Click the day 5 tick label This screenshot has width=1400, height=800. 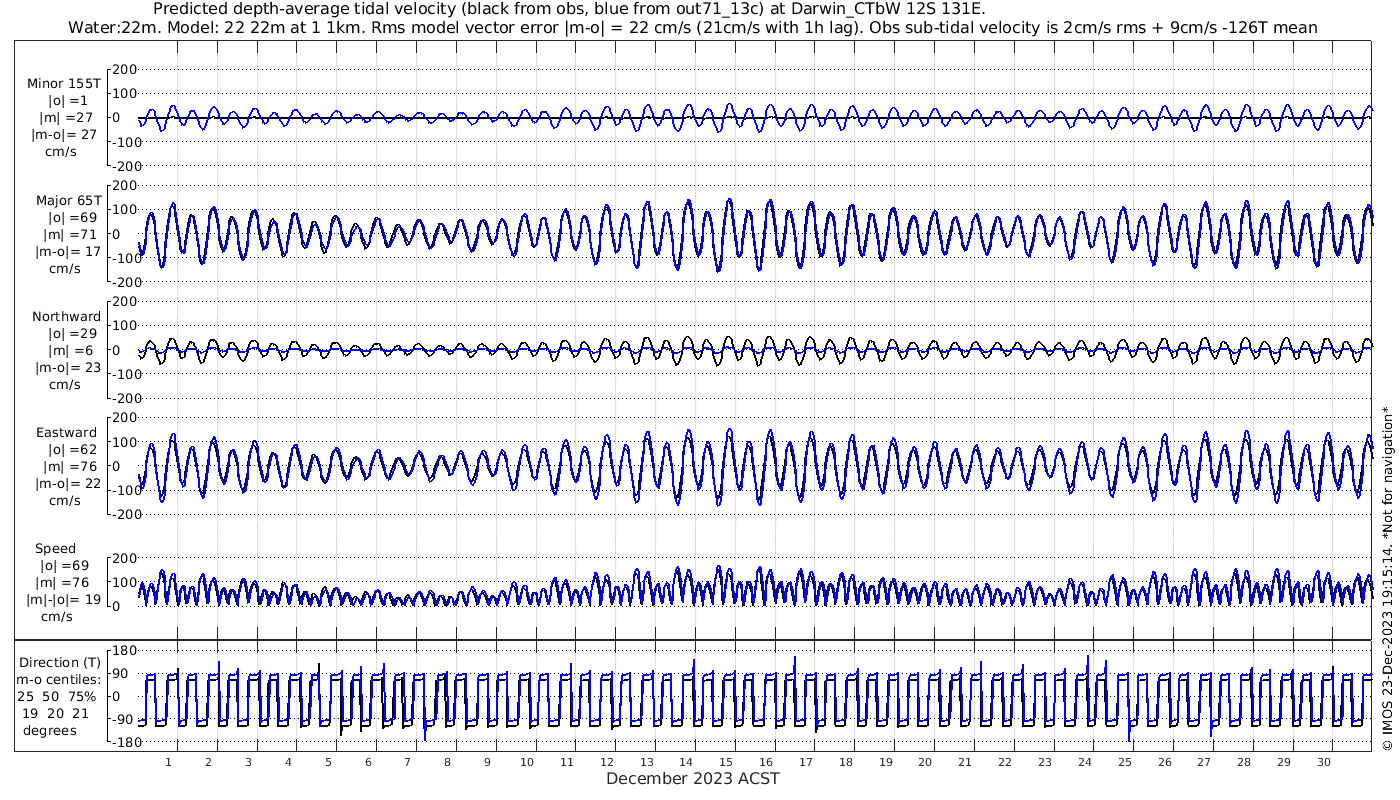pos(328,762)
